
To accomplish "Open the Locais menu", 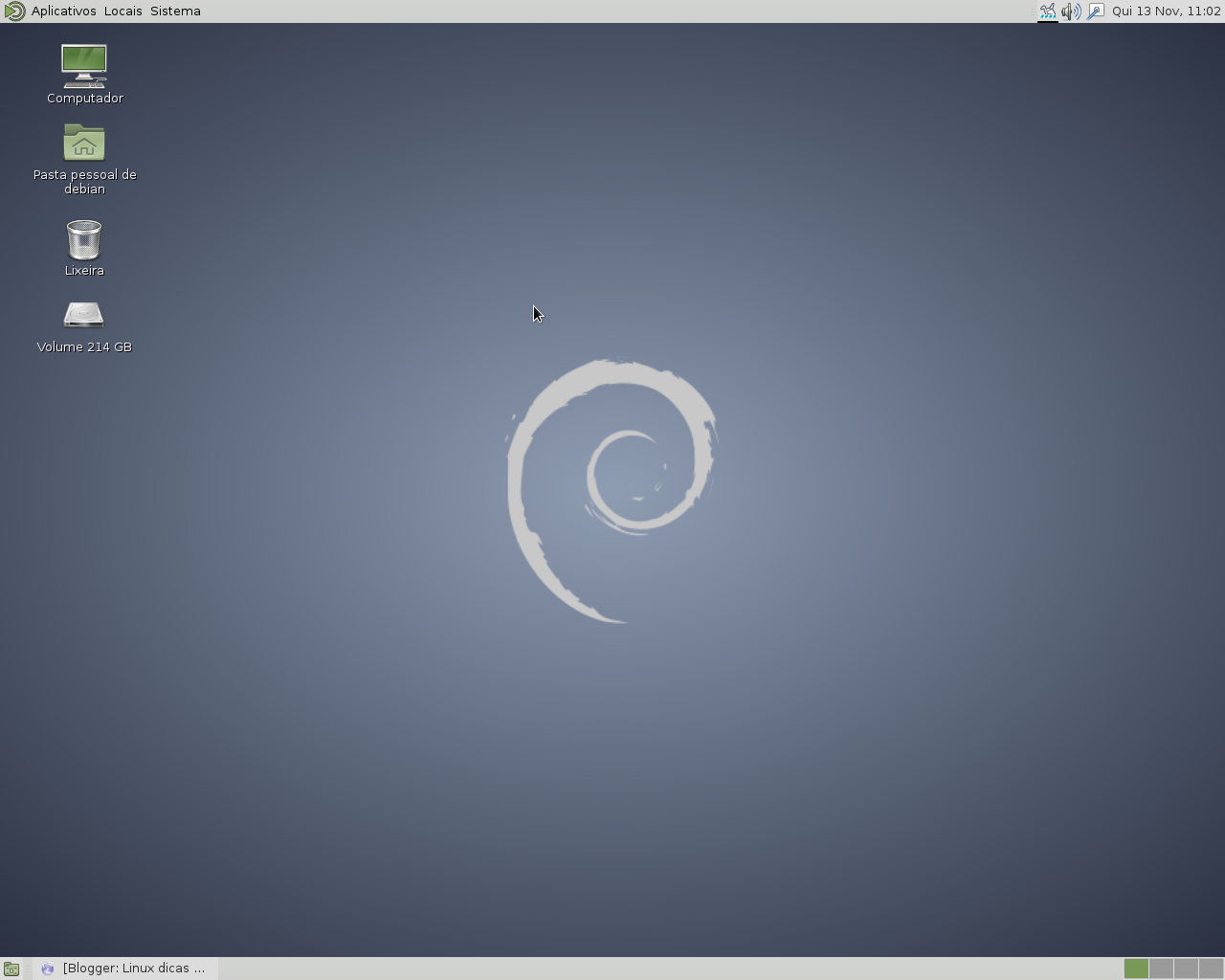I will pos(122,11).
